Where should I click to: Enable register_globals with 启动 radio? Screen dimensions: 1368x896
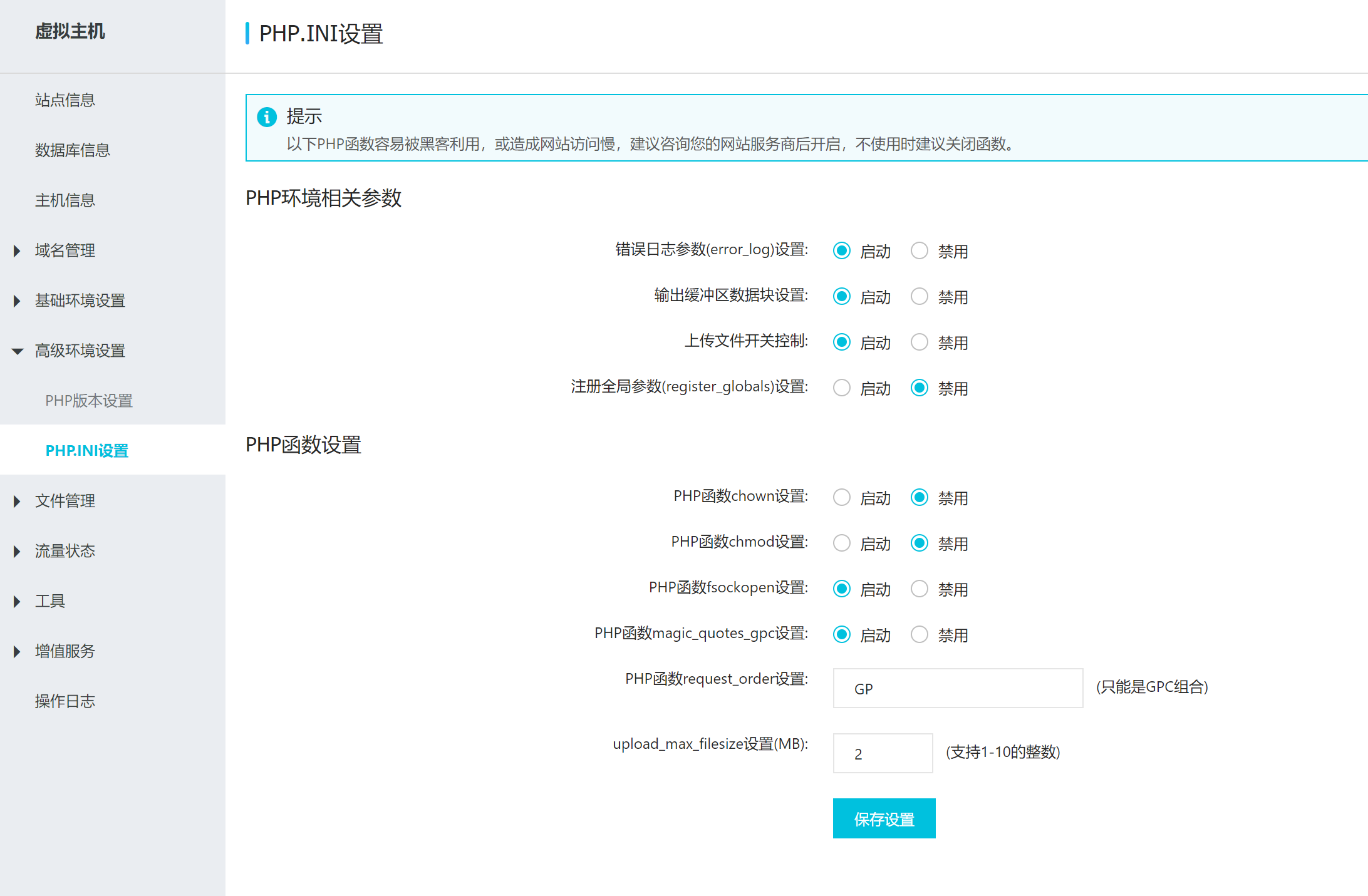click(842, 388)
